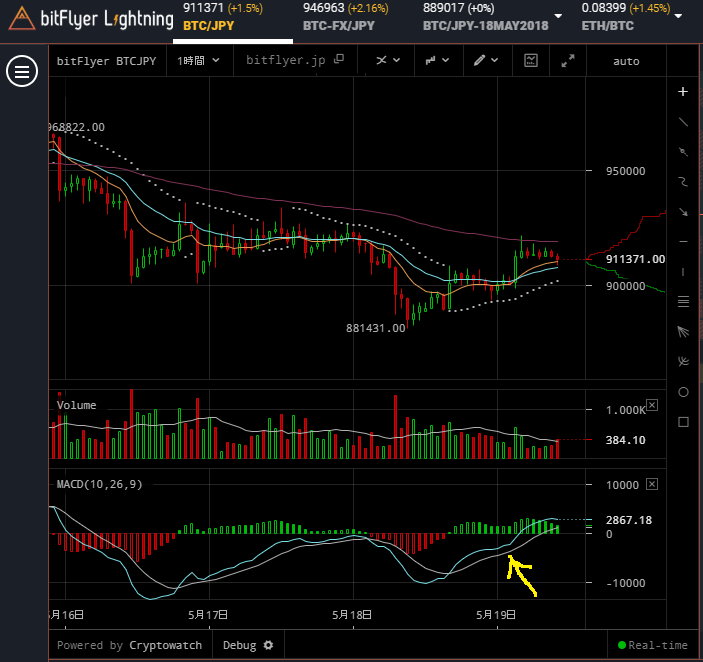
Task: Toggle the auto scale setting
Action: pyautogui.click(x=626, y=61)
